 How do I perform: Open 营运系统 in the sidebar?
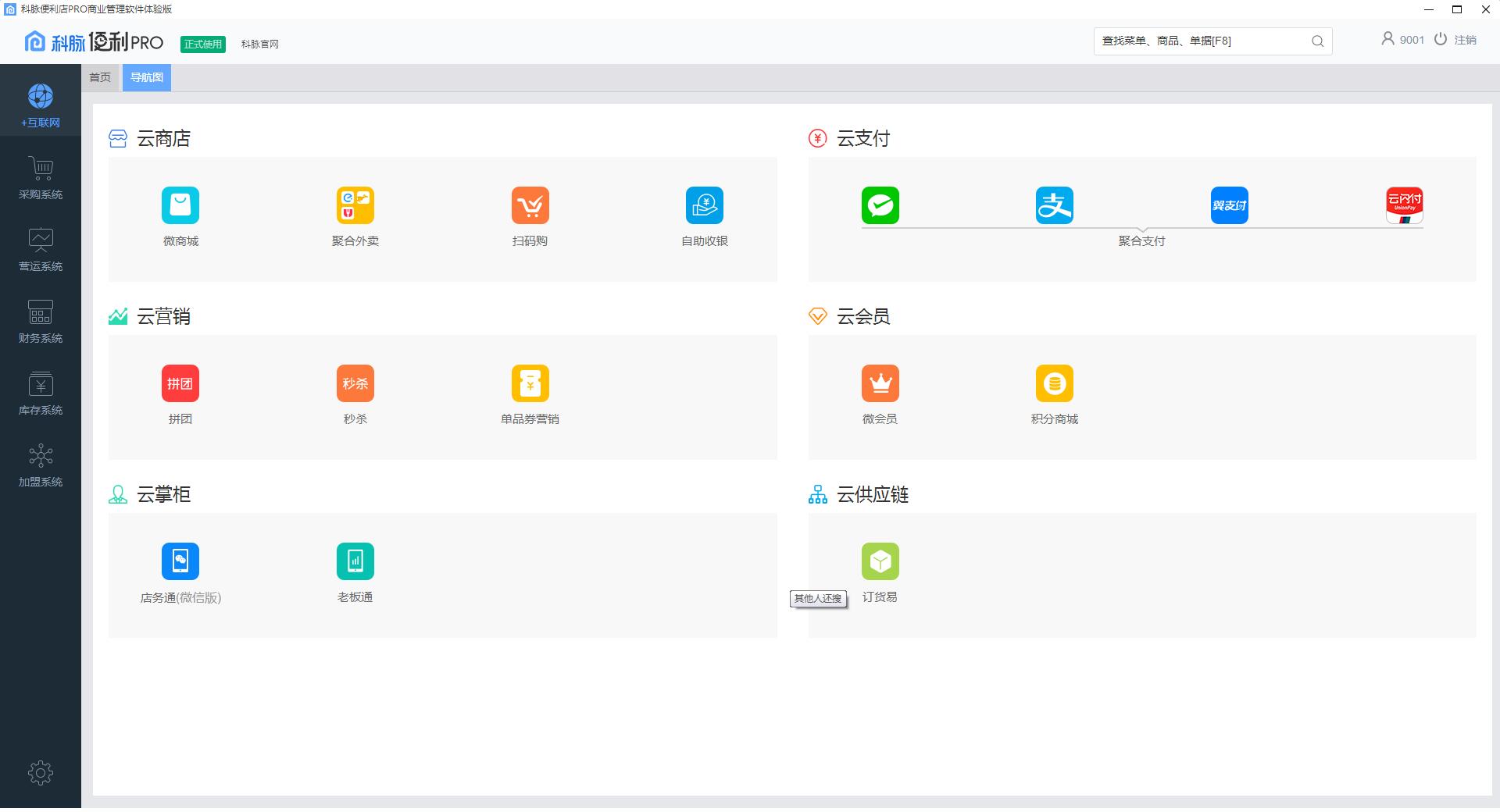click(x=41, y=250)
